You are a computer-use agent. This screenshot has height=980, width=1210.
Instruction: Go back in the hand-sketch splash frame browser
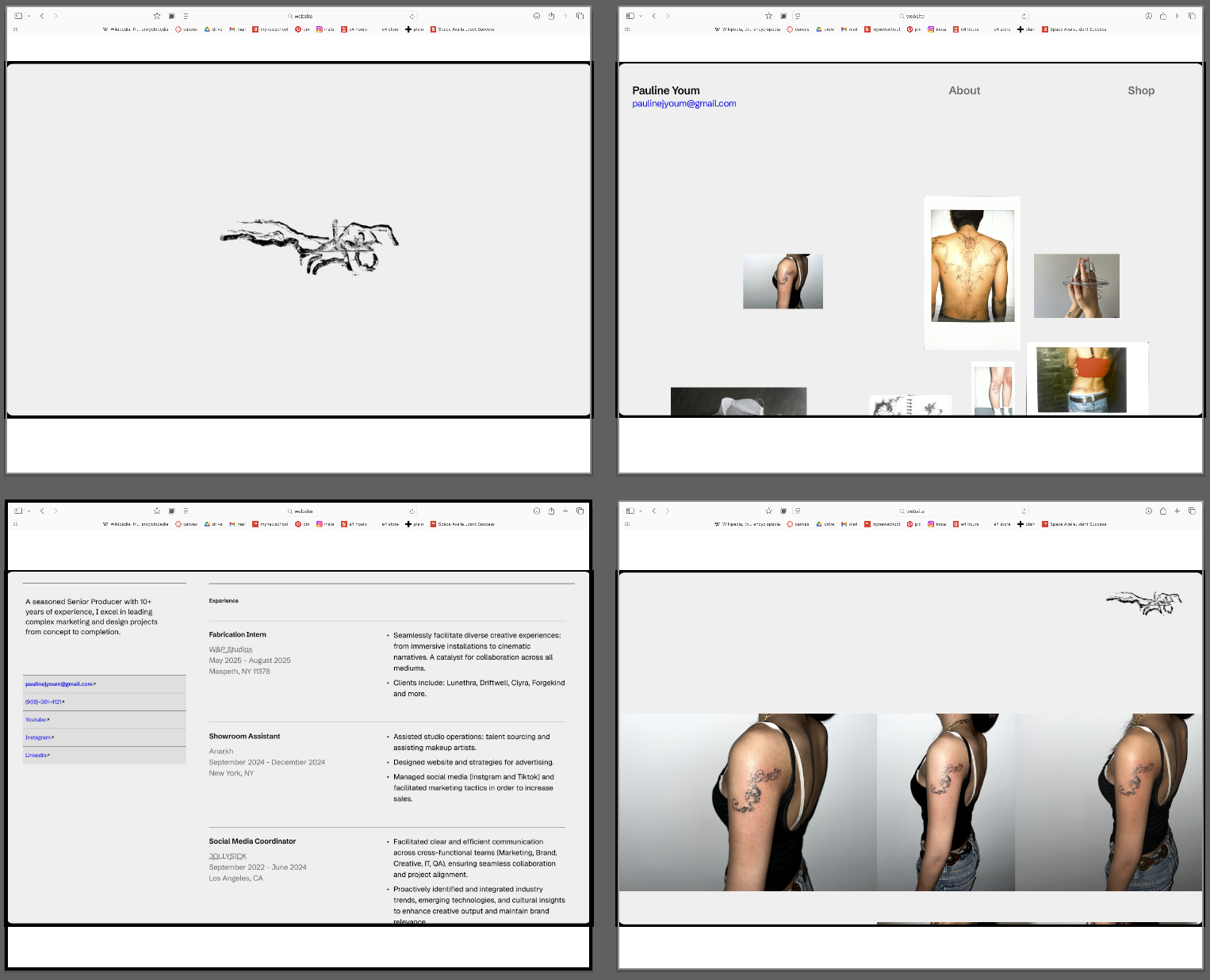click(42, 16)
